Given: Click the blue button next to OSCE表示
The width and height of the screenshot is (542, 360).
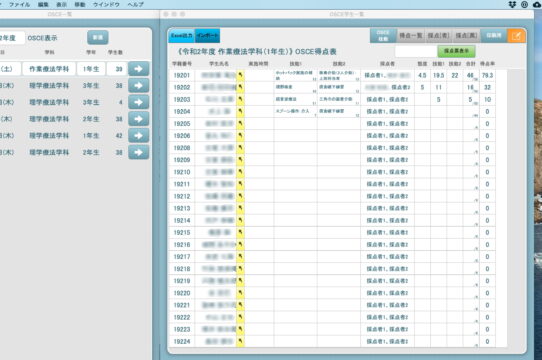Looking at the screenshot, I should coord(98,37).
